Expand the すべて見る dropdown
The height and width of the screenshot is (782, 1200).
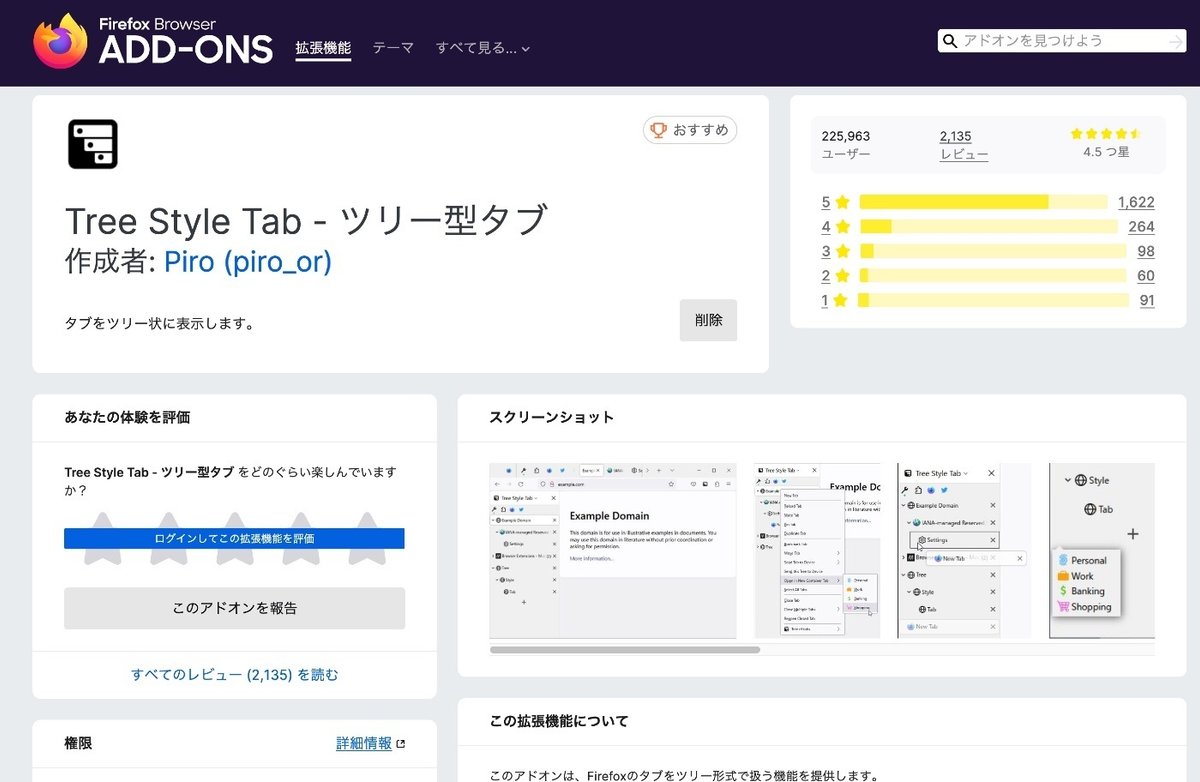coord(481,47)
